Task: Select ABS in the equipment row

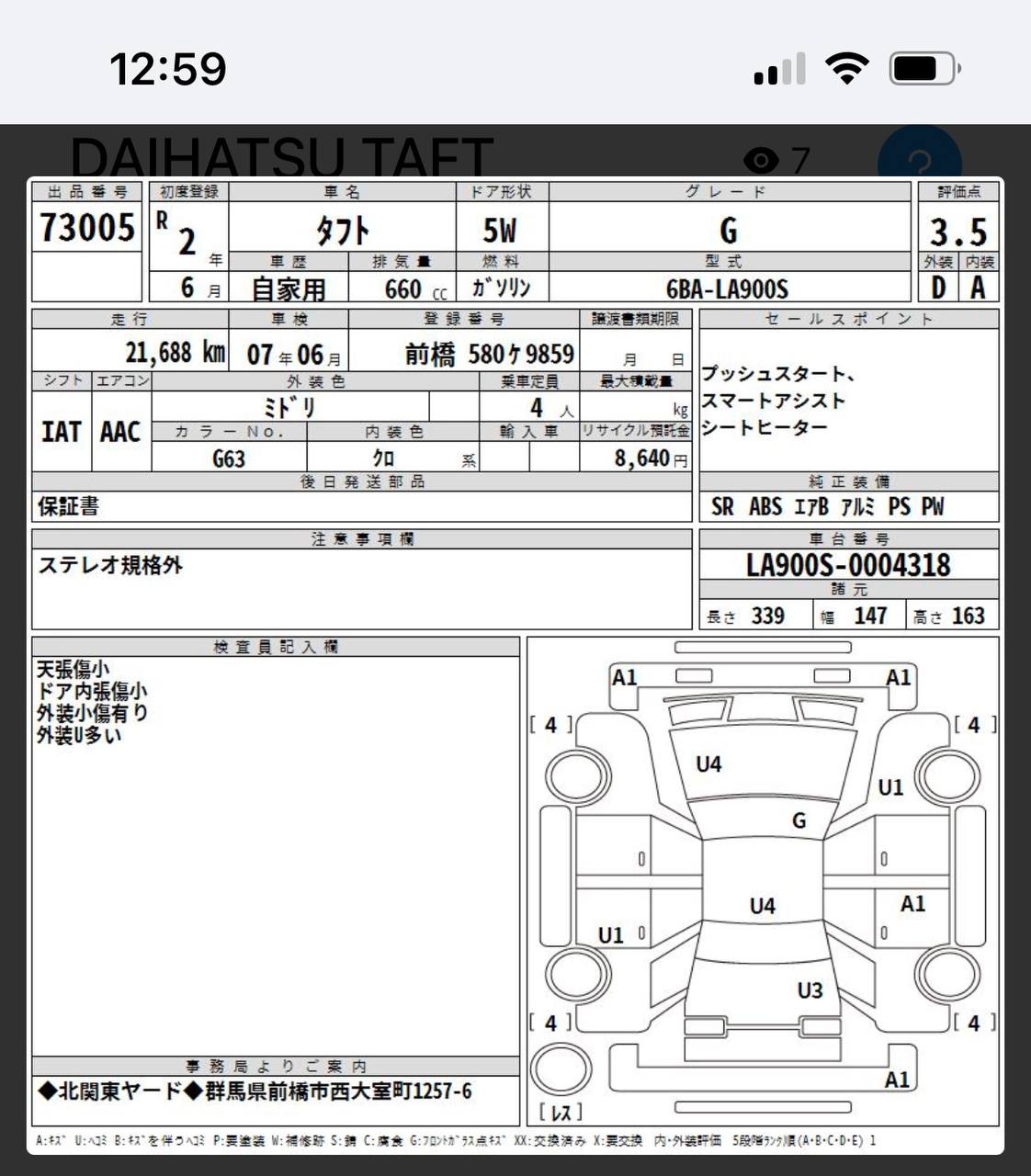Action: click(x=765, y=506)
